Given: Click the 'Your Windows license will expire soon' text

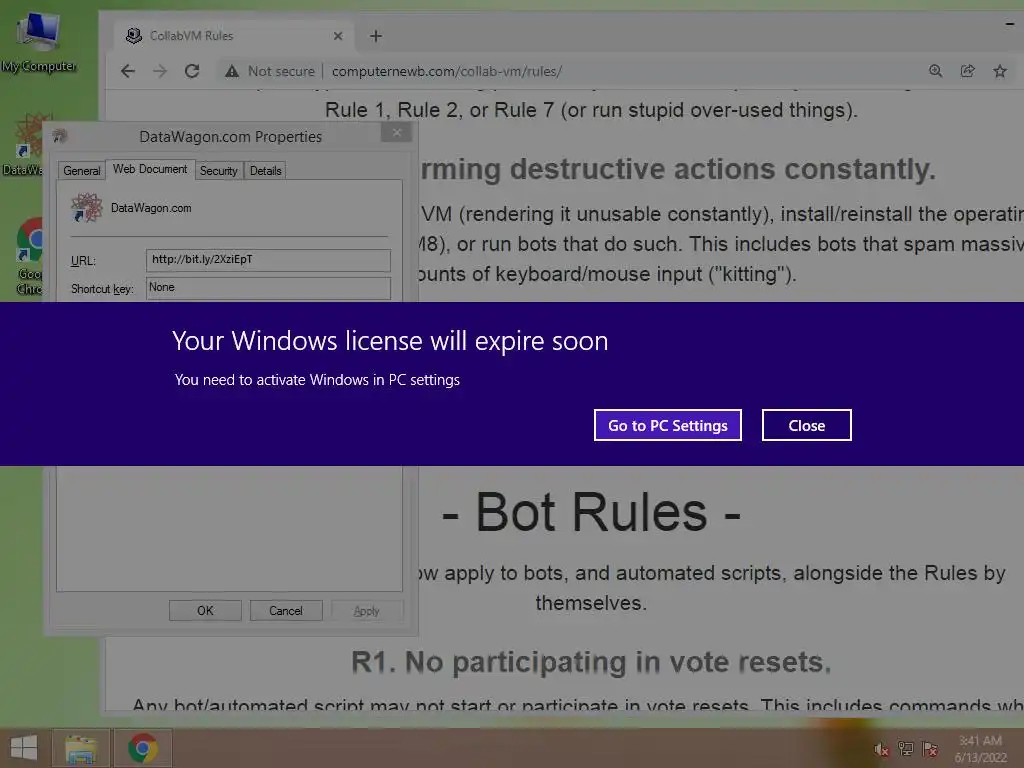Looking at the screenshot, I should [x=390, y=341].
